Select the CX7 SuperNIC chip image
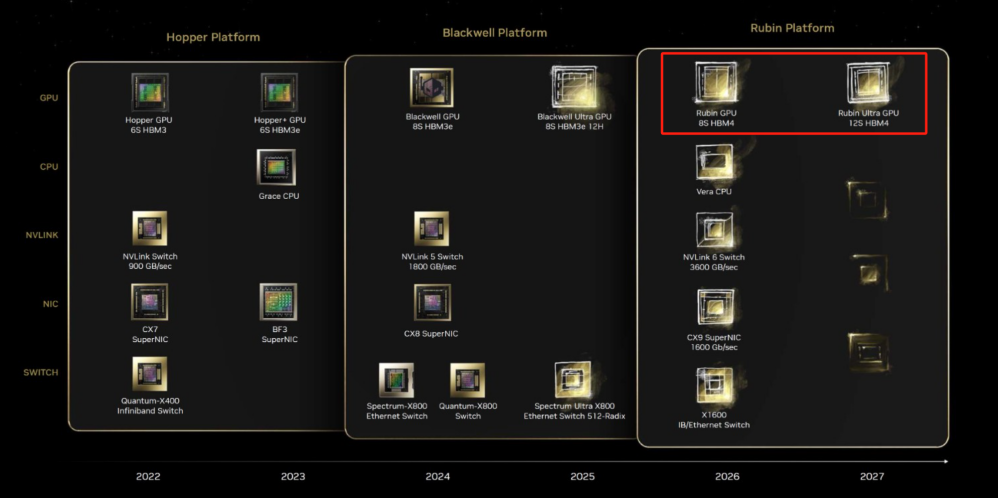The height and width of the screenshot is (498, 998). point(150,302)
